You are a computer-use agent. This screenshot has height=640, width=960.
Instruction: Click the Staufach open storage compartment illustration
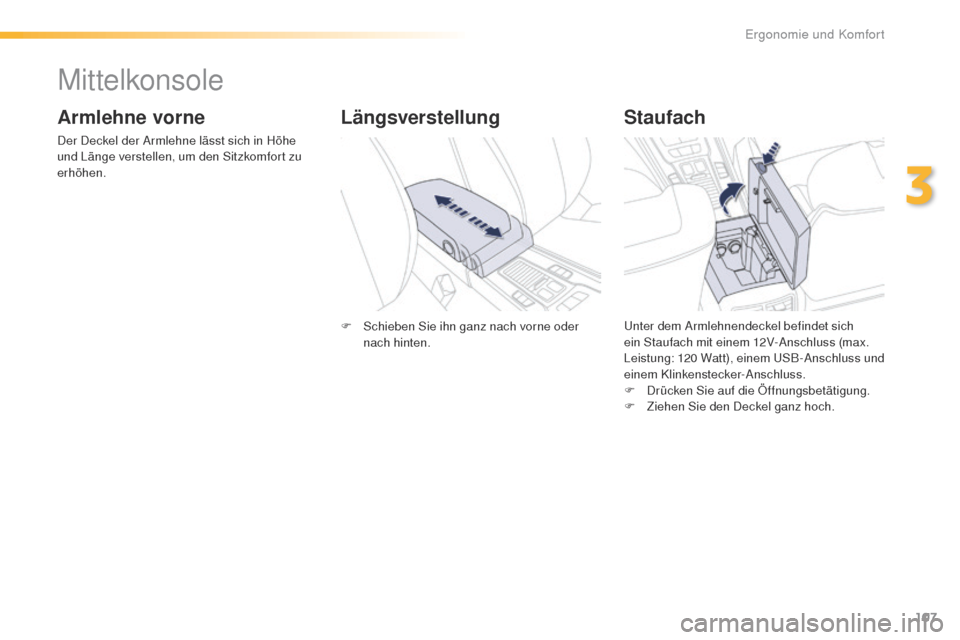pyautogui.click(x=754, y=224)
